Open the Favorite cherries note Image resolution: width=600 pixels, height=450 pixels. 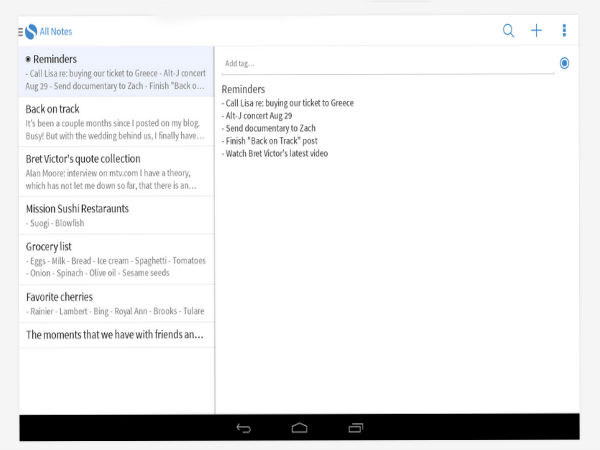116,303
